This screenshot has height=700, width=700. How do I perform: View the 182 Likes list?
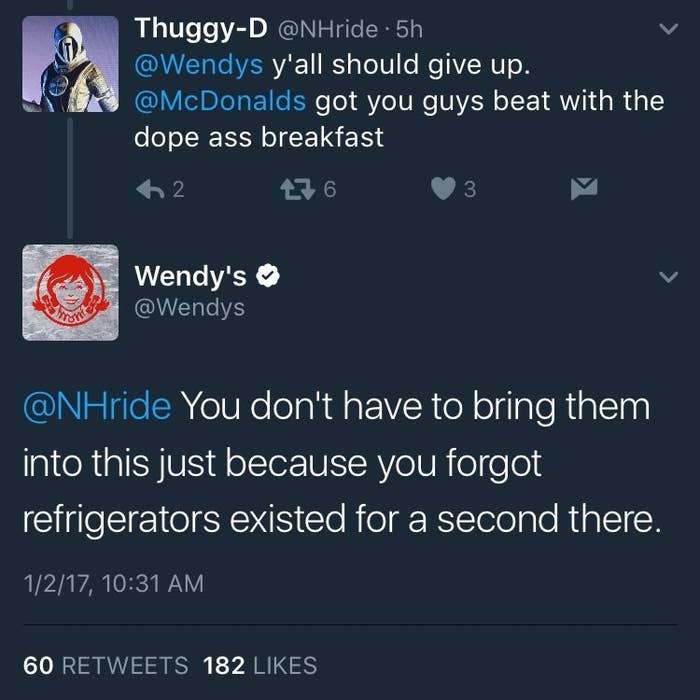click(260, 665)
